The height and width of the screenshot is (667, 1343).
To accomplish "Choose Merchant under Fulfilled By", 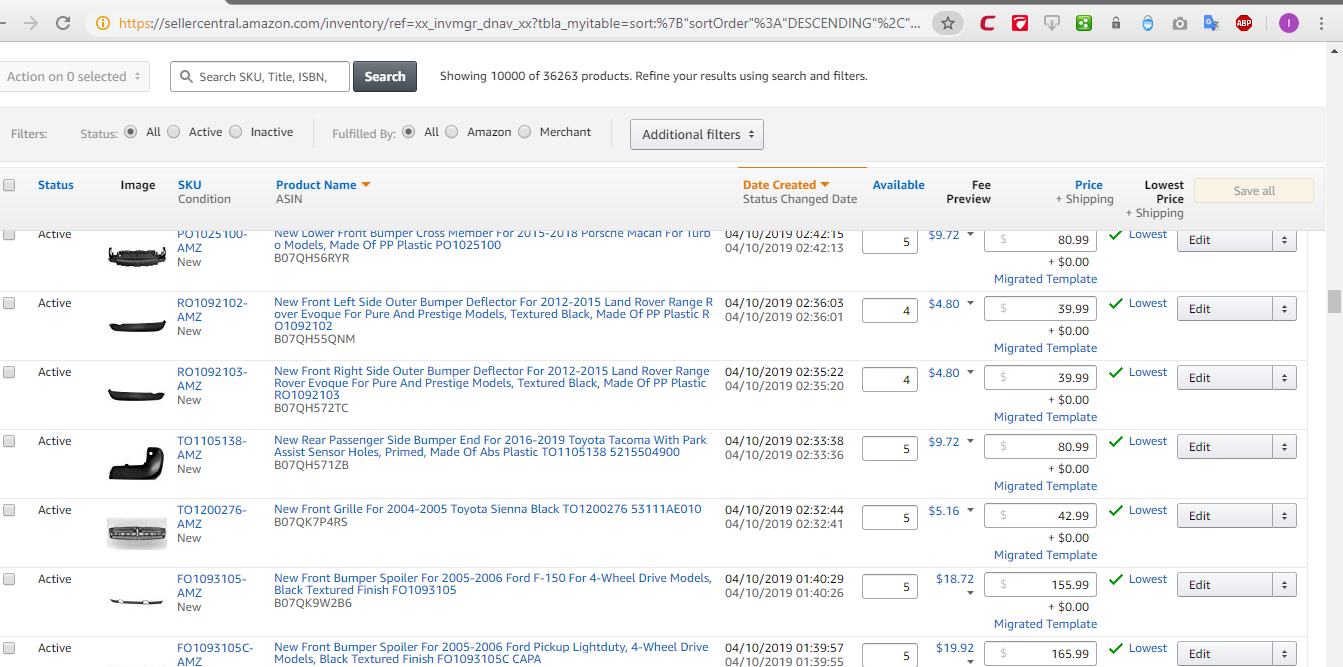I will coord(524,131).
